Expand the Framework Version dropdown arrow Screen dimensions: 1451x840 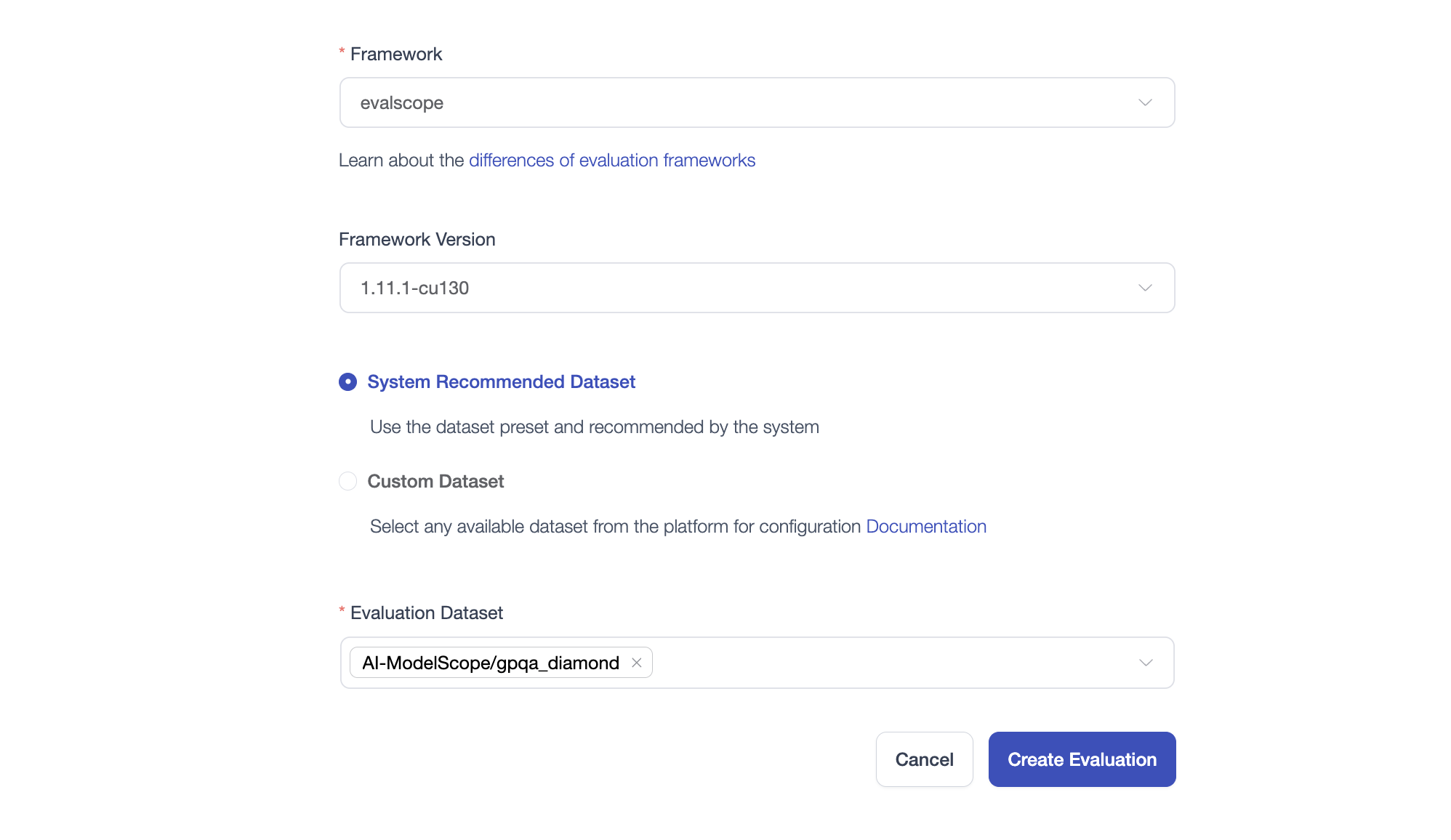point(1145,288)
